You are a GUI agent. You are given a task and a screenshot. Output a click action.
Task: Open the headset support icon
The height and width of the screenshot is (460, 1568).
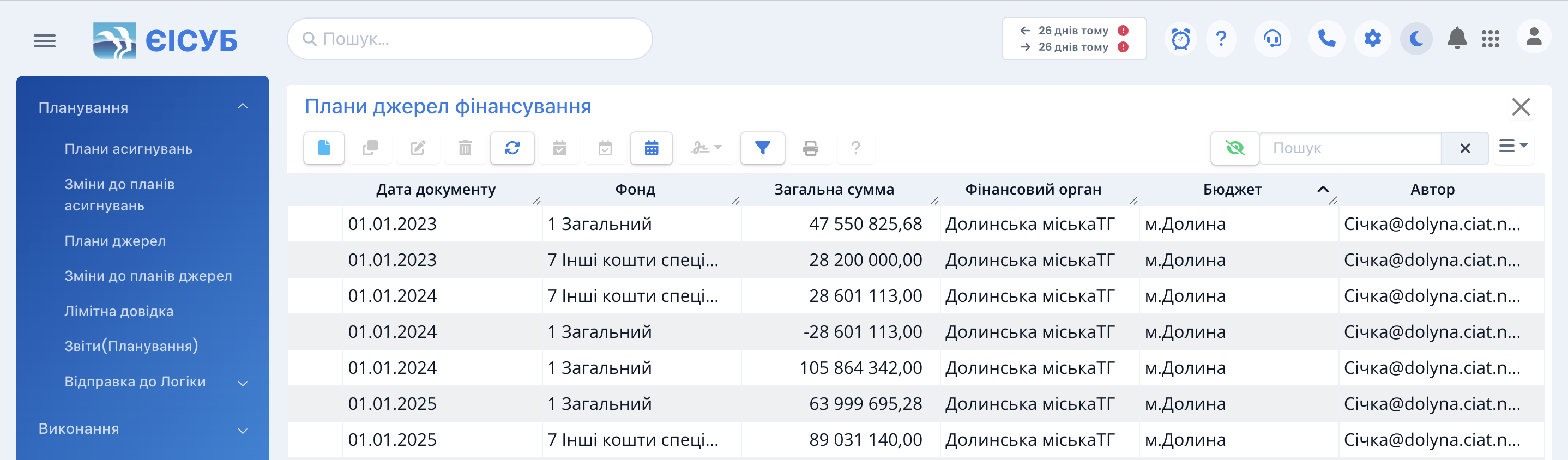[1272, 39]
